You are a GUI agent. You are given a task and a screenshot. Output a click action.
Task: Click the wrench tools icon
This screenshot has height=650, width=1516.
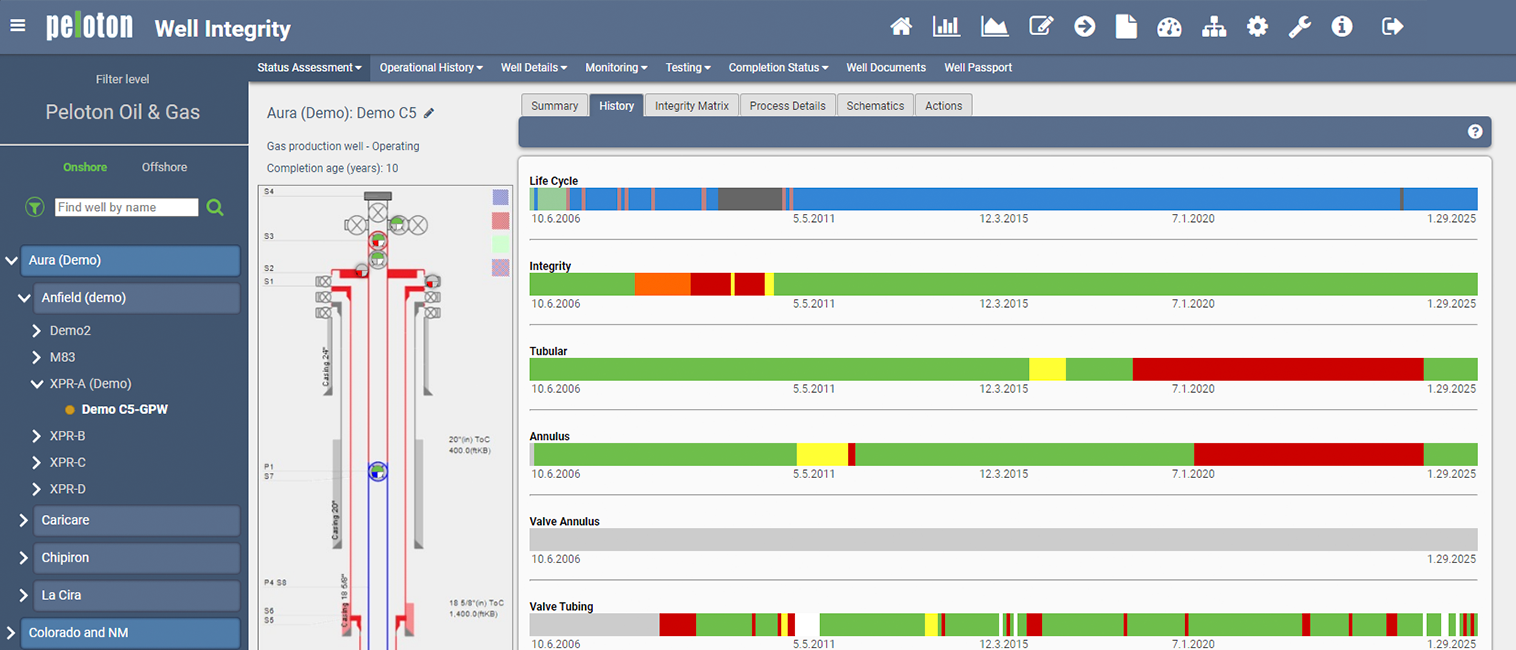(x=1299, y=27)
